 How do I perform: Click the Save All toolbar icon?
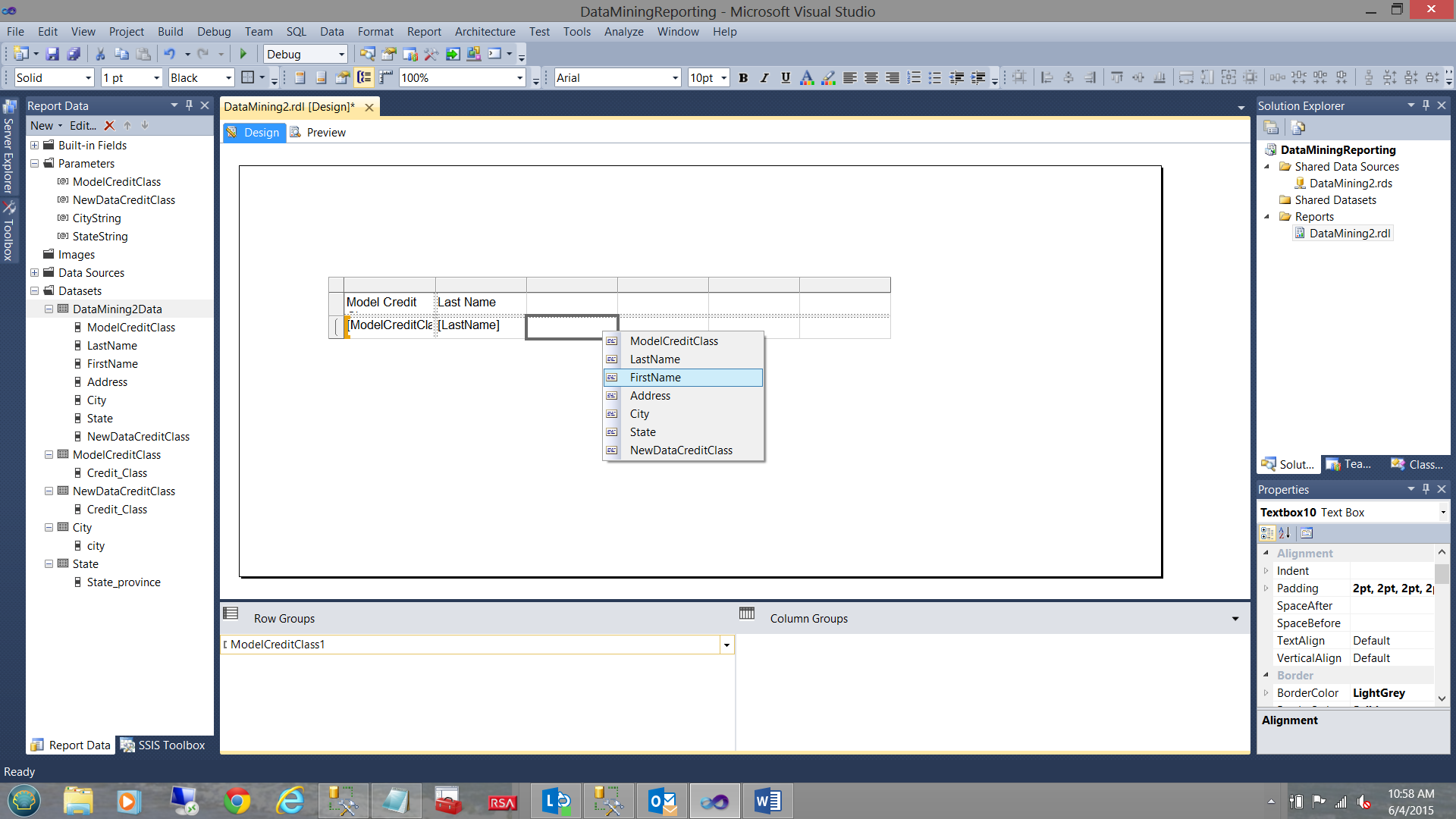[74, 54]
